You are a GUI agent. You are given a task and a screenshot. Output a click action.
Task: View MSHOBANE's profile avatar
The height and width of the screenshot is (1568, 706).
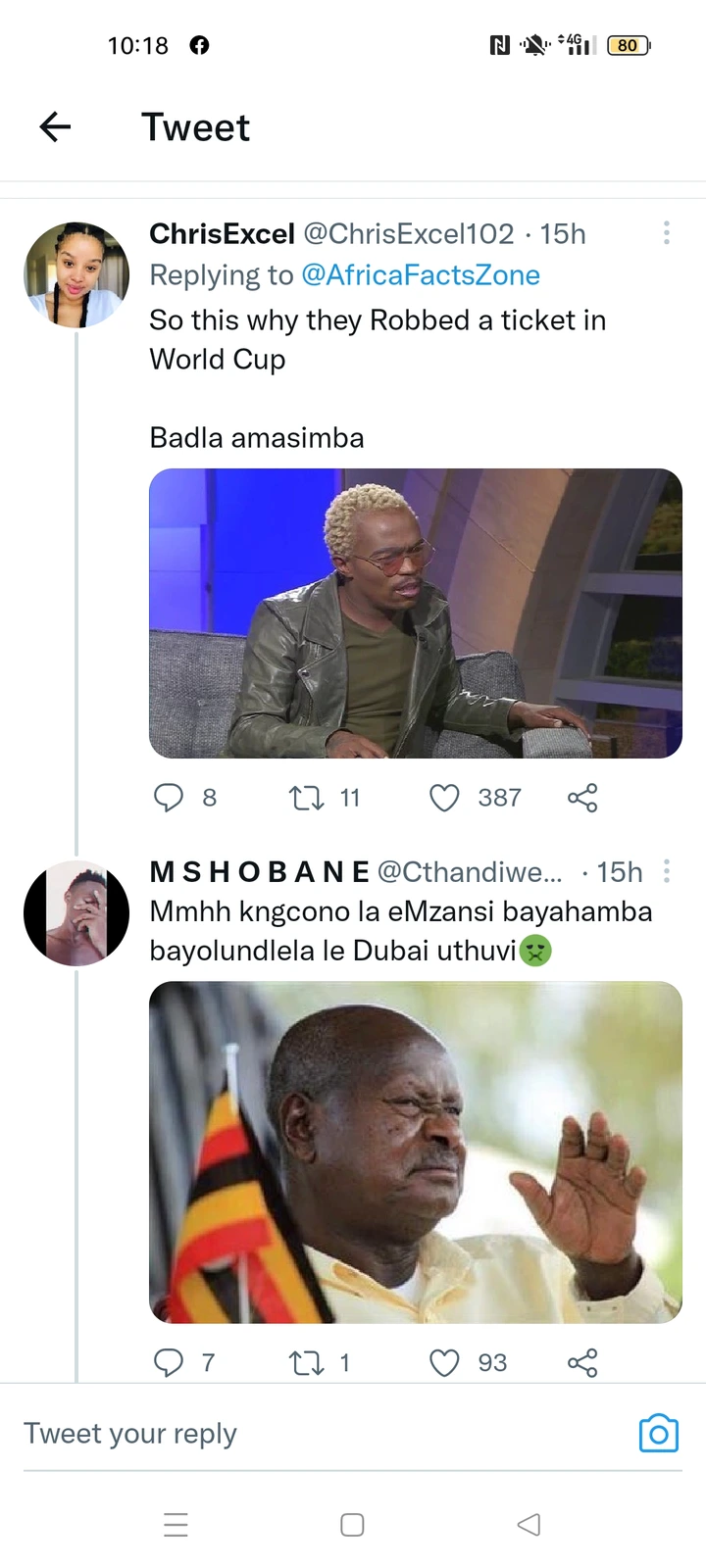76,913
